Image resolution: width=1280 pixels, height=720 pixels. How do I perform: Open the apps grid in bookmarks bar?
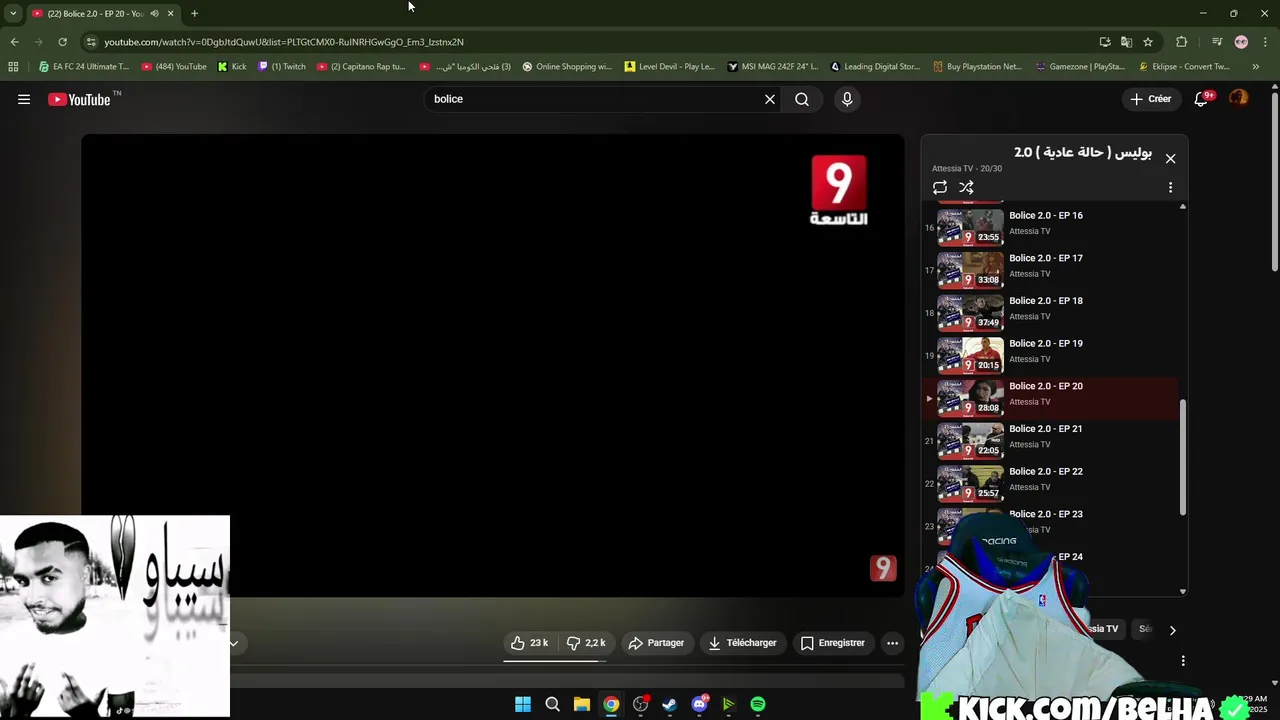pos(13,67)
